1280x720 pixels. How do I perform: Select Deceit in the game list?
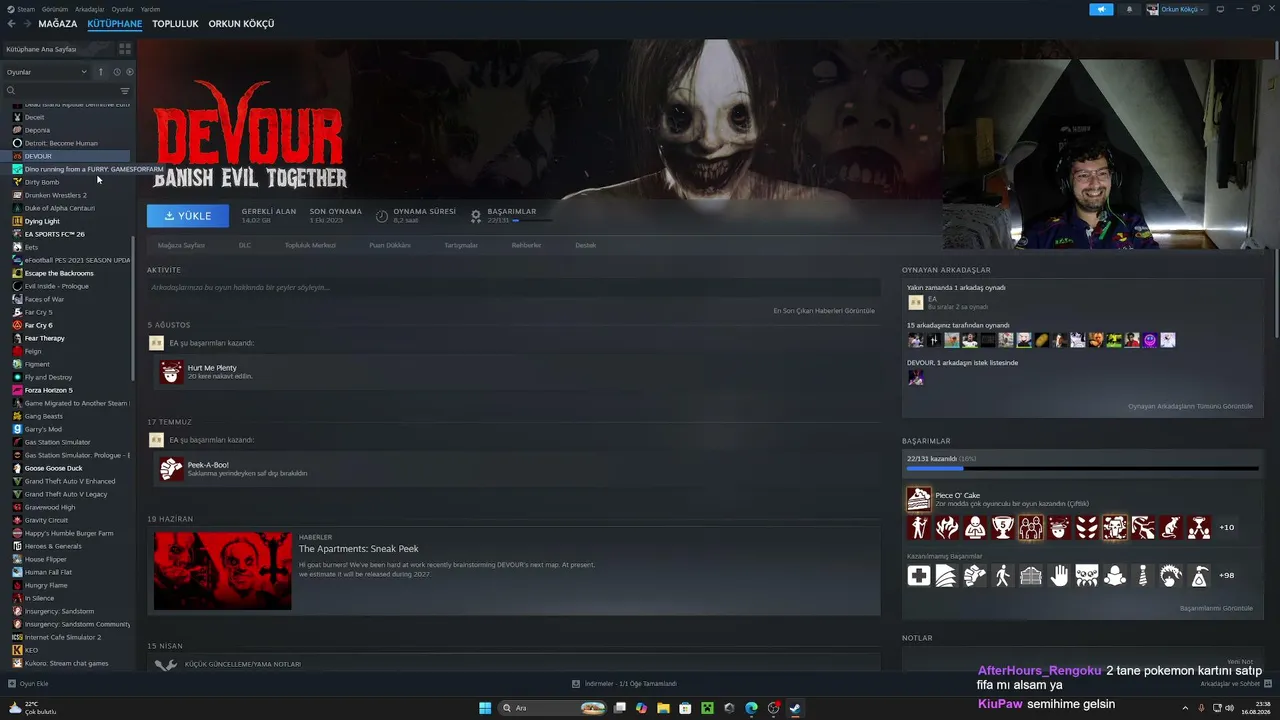(x=35, y=117)
